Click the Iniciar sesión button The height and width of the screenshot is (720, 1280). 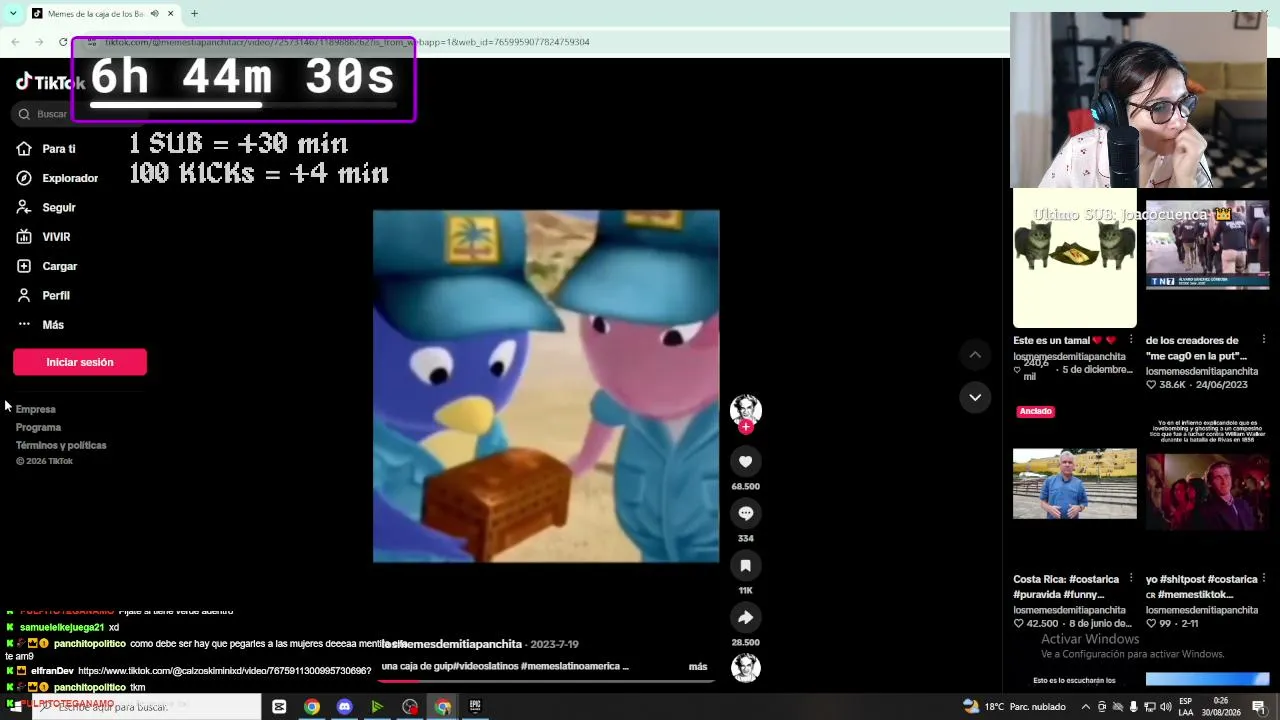80,362
